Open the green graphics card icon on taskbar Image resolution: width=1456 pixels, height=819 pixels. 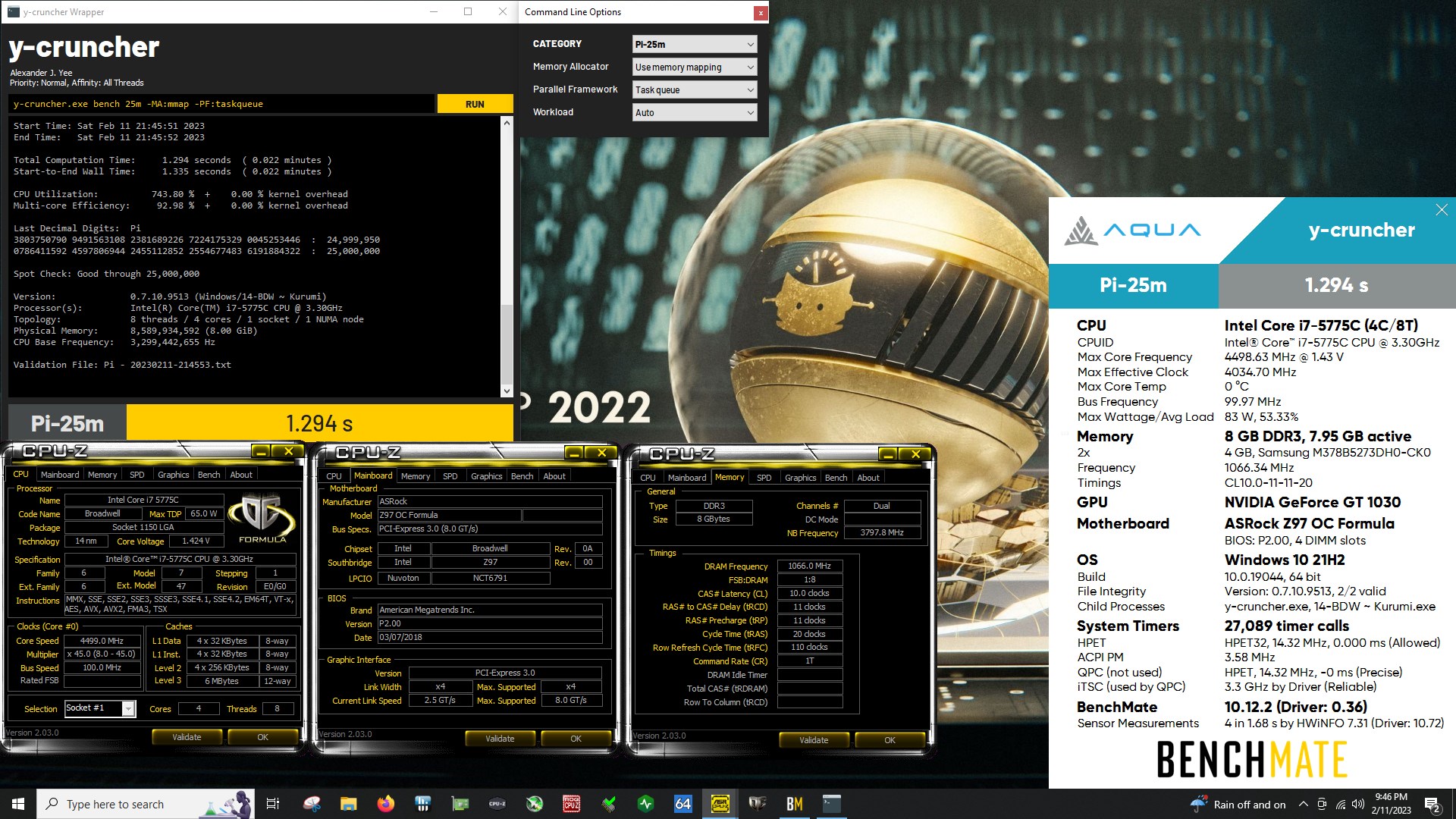point(460,804)
